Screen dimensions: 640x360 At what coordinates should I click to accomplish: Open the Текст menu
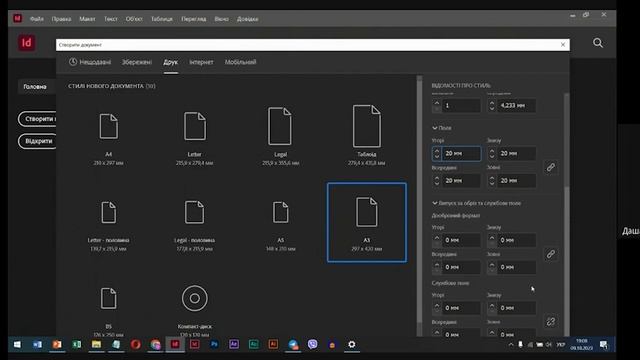point(111,19)
